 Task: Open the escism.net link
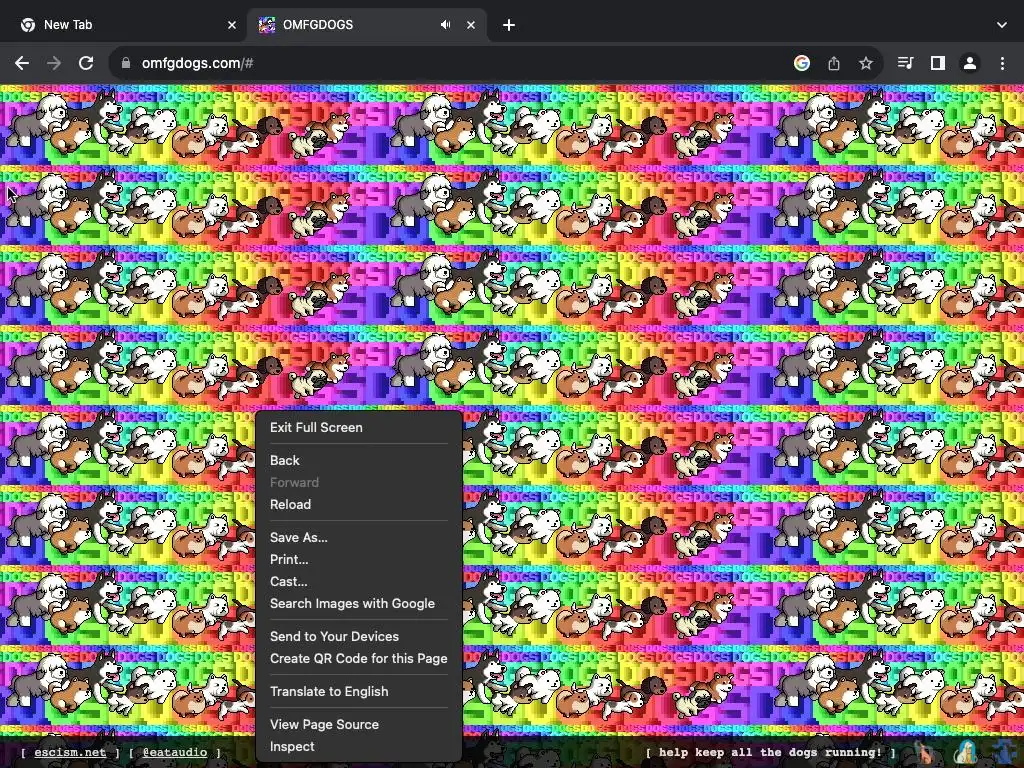(x=70, y=752)
